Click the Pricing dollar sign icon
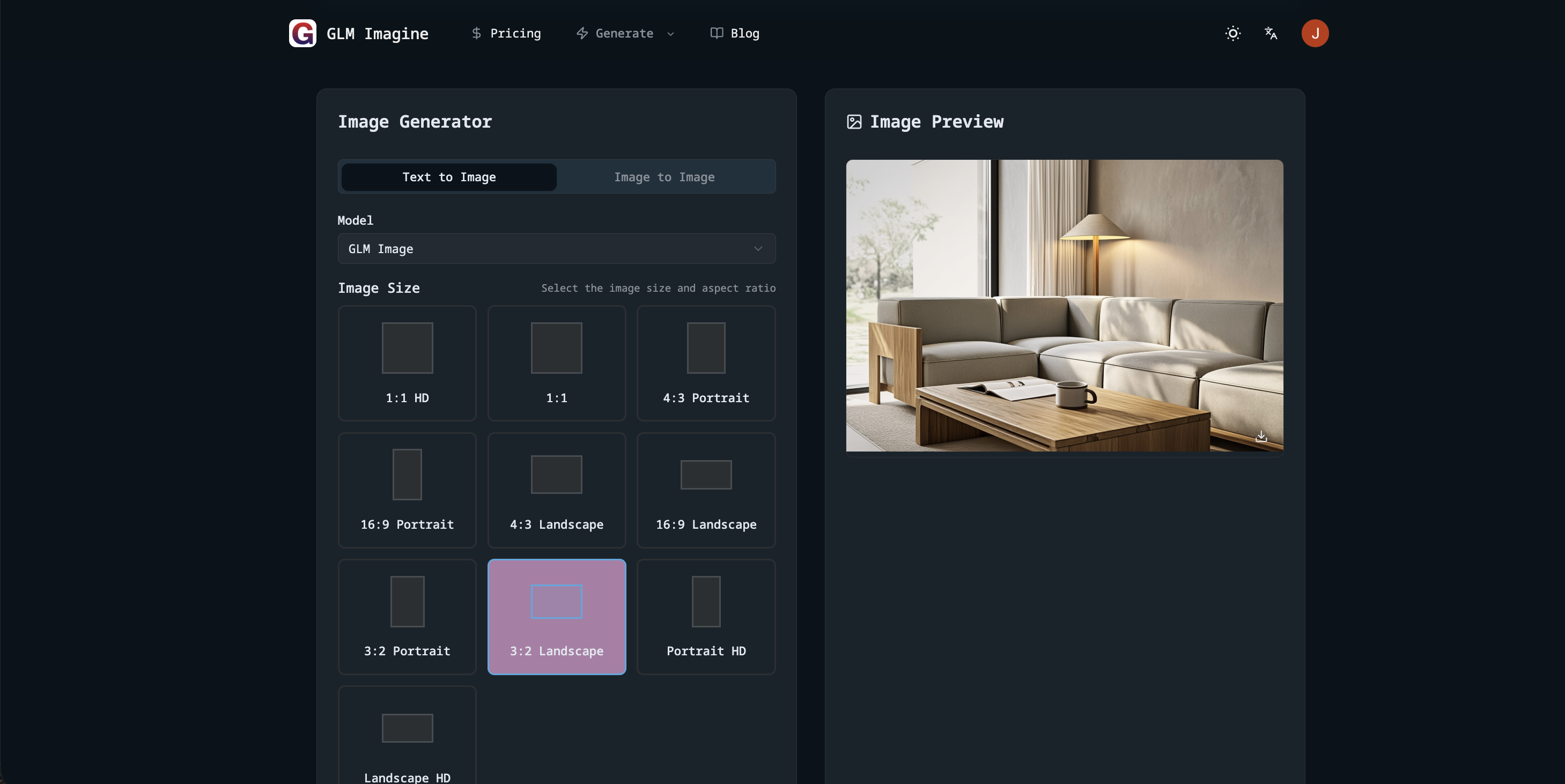Viewport: 1565px width, 784px height. [476, 33]
